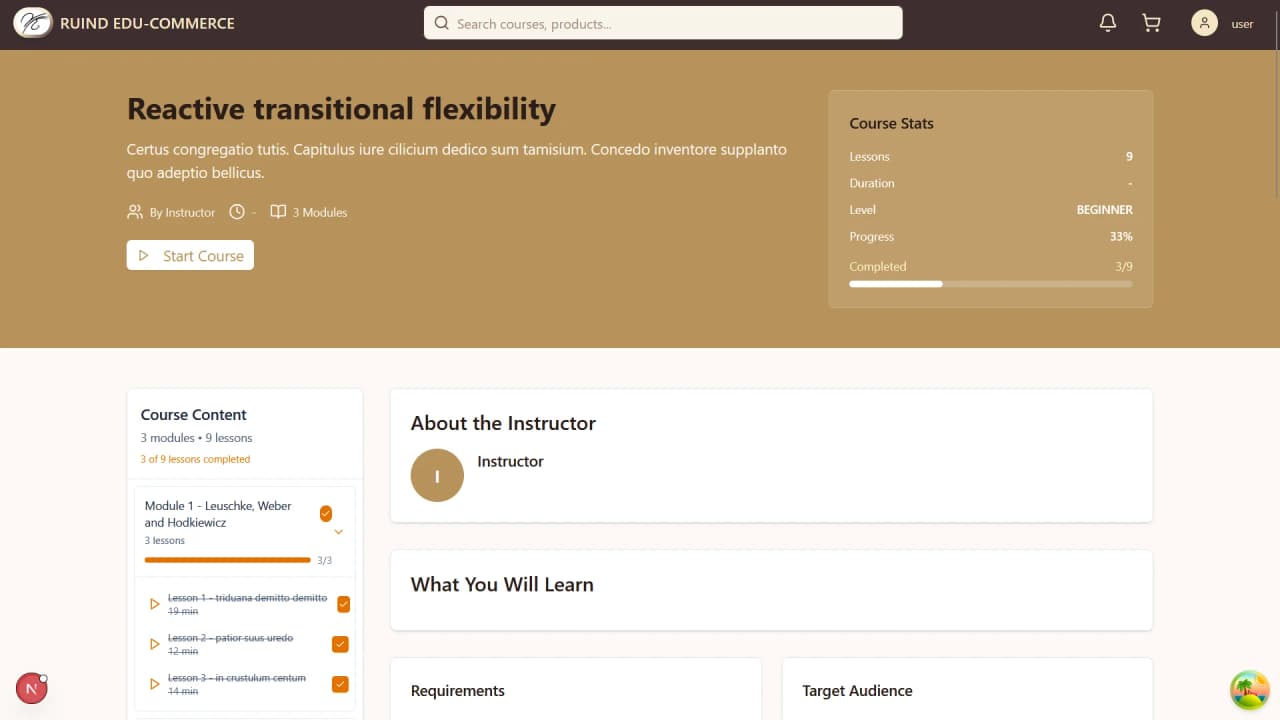
Task: Click the clock icon beside By Instructor
Action: (237, 211)
